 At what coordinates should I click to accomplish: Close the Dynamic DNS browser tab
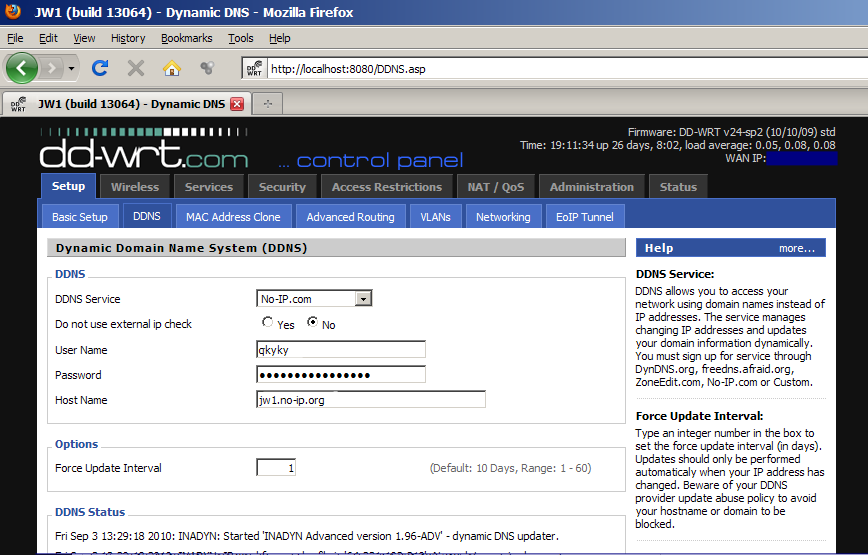pyautogui.click(x=237, y=104)
